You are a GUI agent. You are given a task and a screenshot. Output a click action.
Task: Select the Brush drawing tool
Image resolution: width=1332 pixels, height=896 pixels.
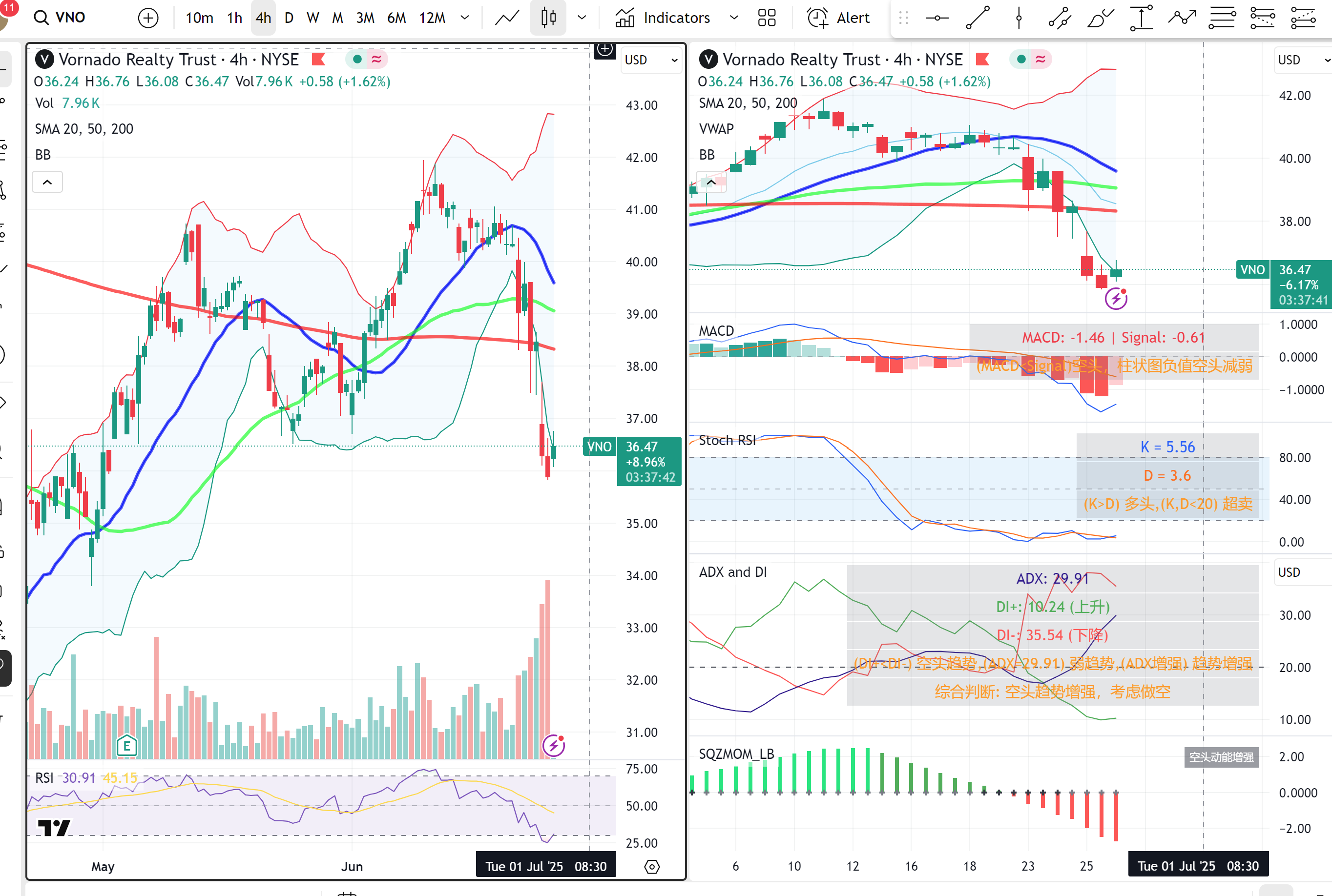1101,18
